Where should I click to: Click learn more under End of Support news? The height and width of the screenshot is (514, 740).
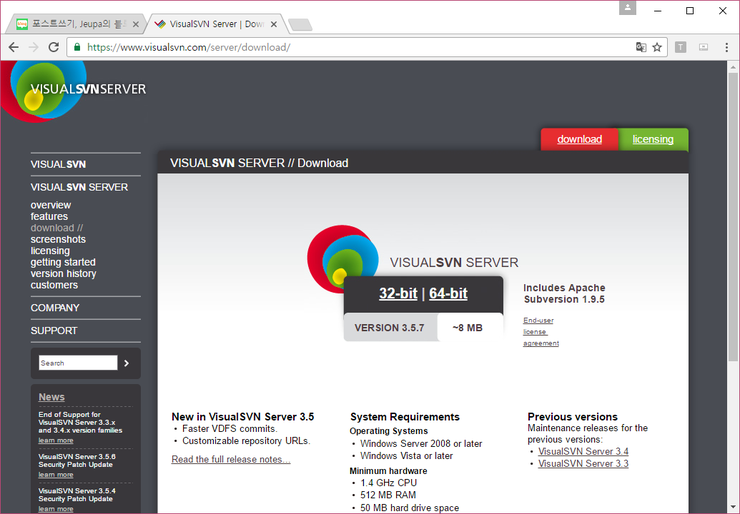(x=56, y=440)
